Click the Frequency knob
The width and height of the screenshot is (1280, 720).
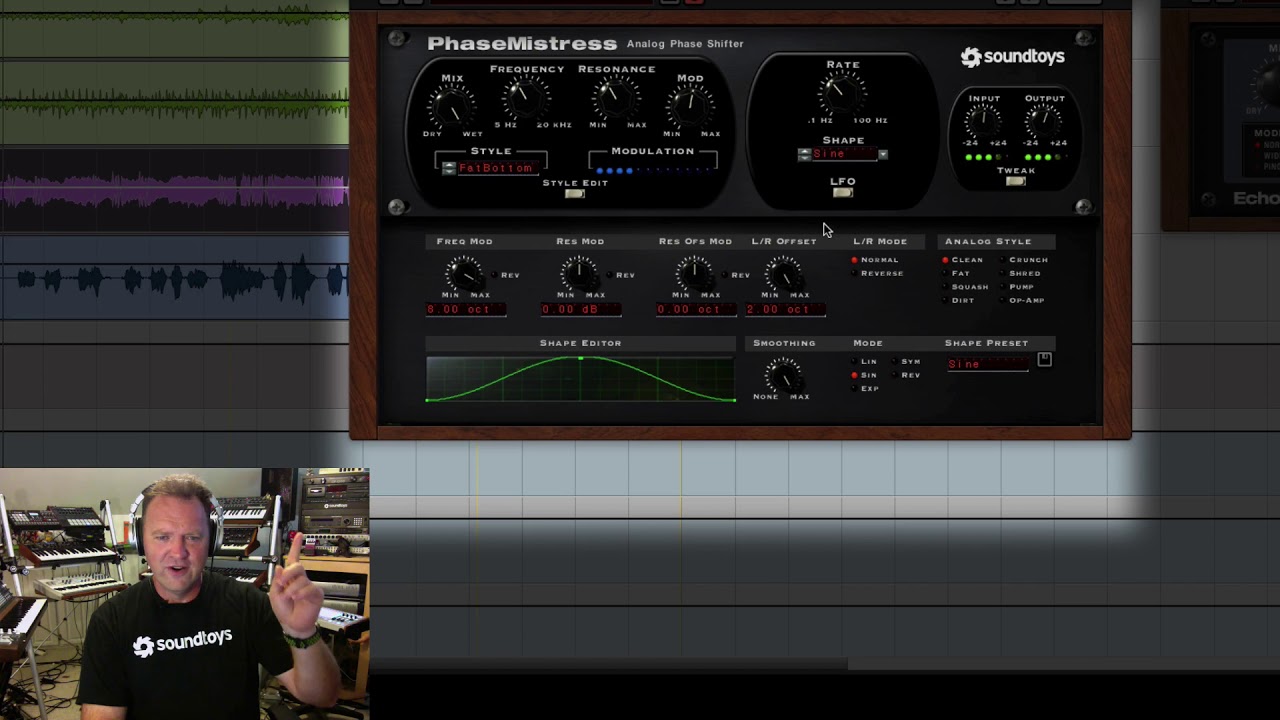[525, 99]
